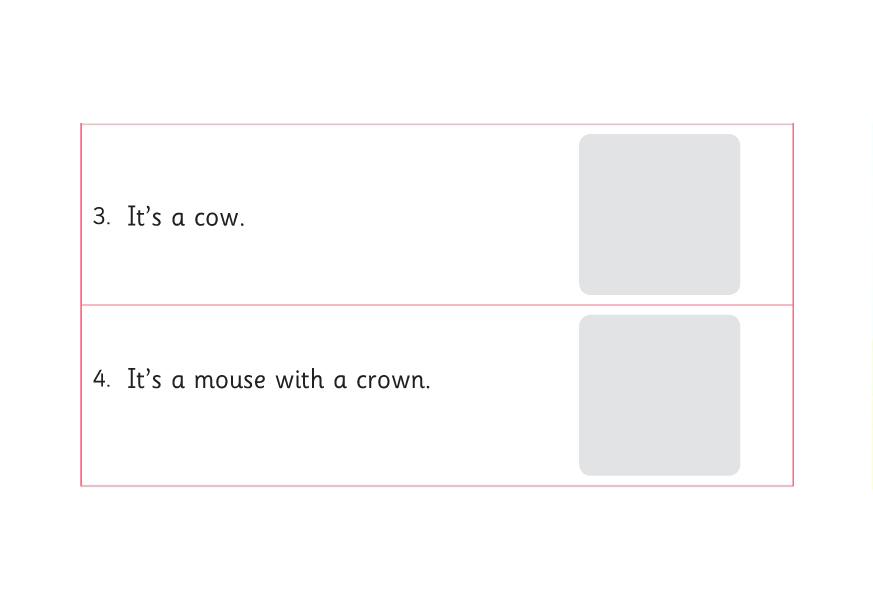
Task: Click the word "mouse"
Action: (229, 381)
